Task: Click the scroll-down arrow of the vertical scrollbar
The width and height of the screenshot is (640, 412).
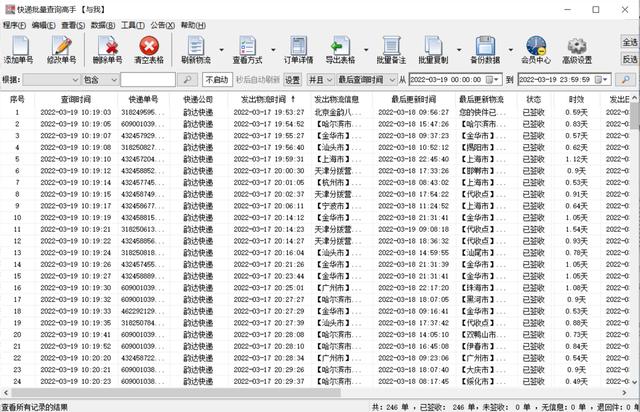Action: click(635, 382)
